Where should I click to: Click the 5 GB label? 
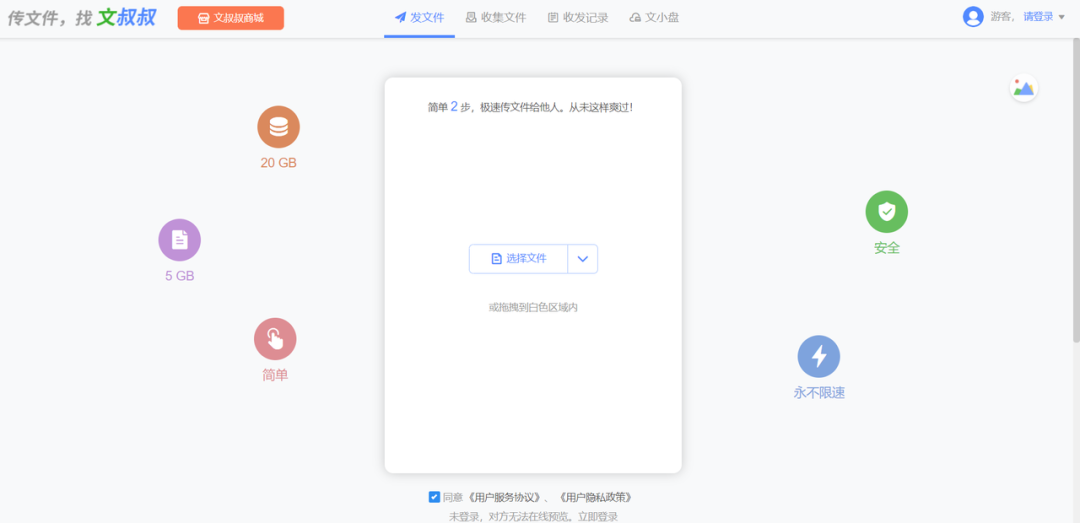pos(180,276)
